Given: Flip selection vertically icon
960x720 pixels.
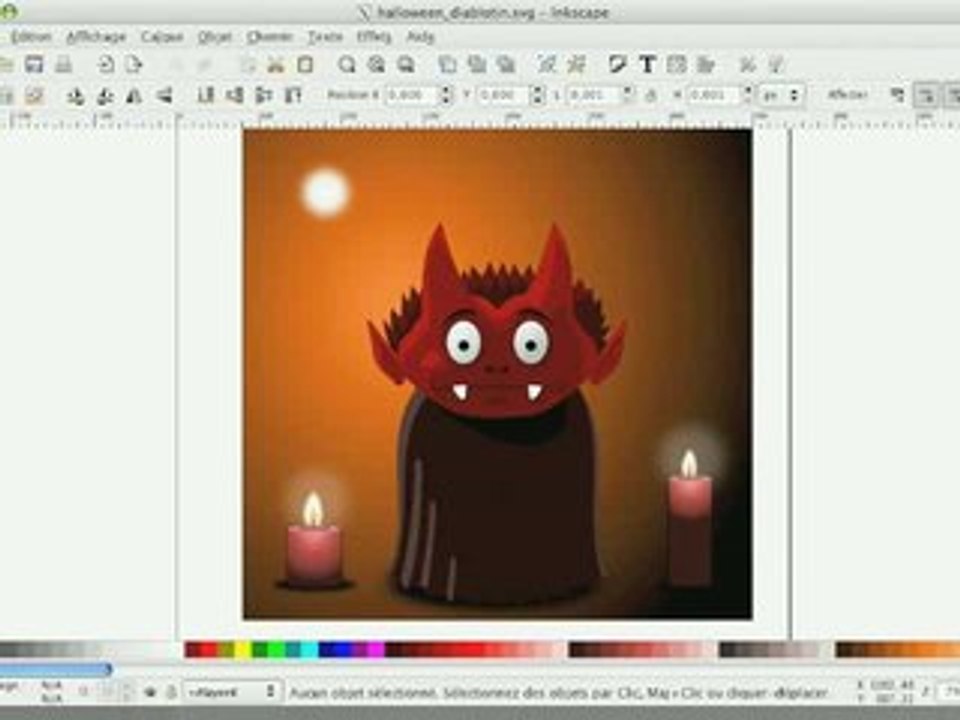Looking at the screenshot, I should [163, 96].
